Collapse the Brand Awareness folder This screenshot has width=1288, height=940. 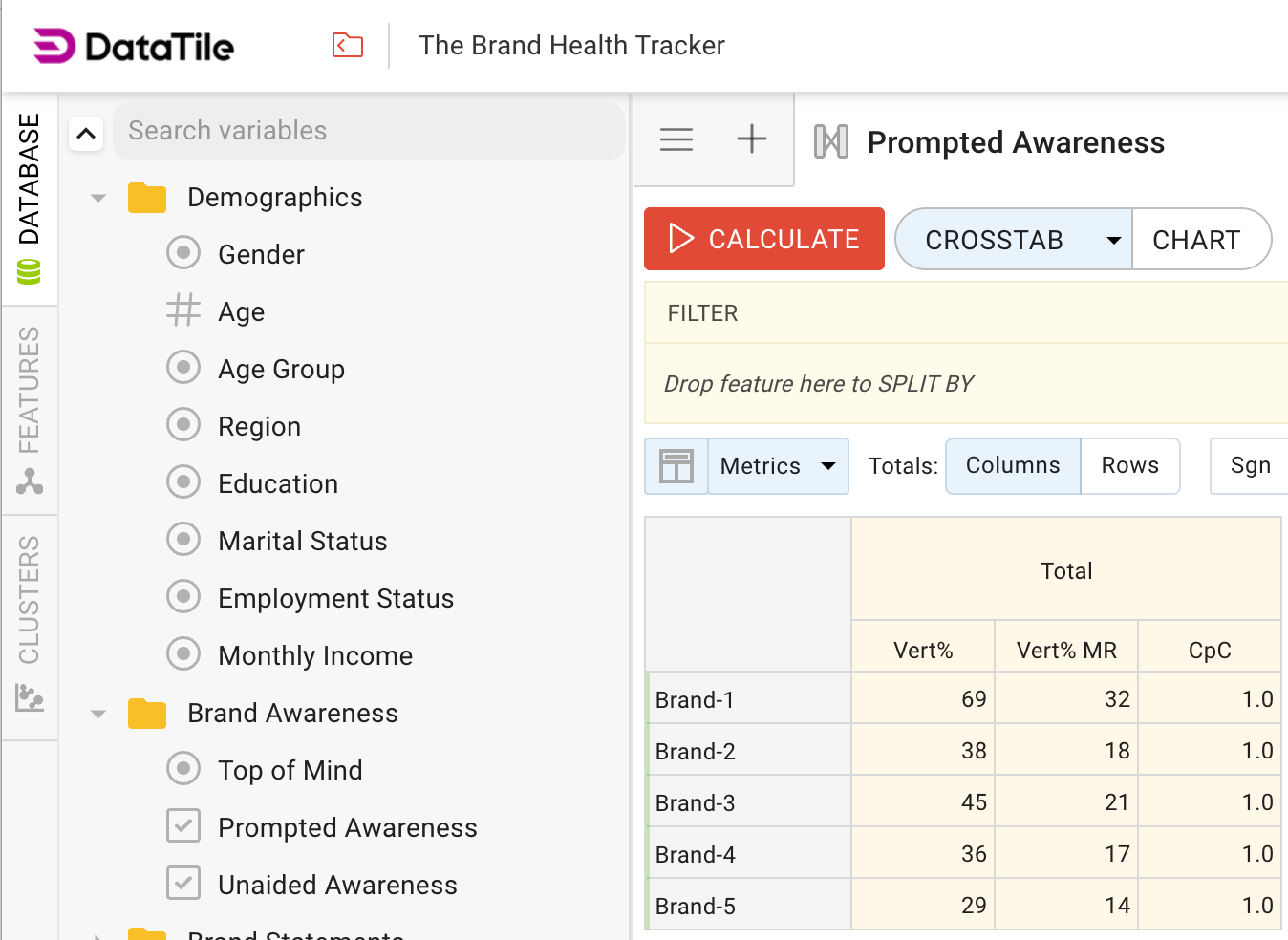97,715
